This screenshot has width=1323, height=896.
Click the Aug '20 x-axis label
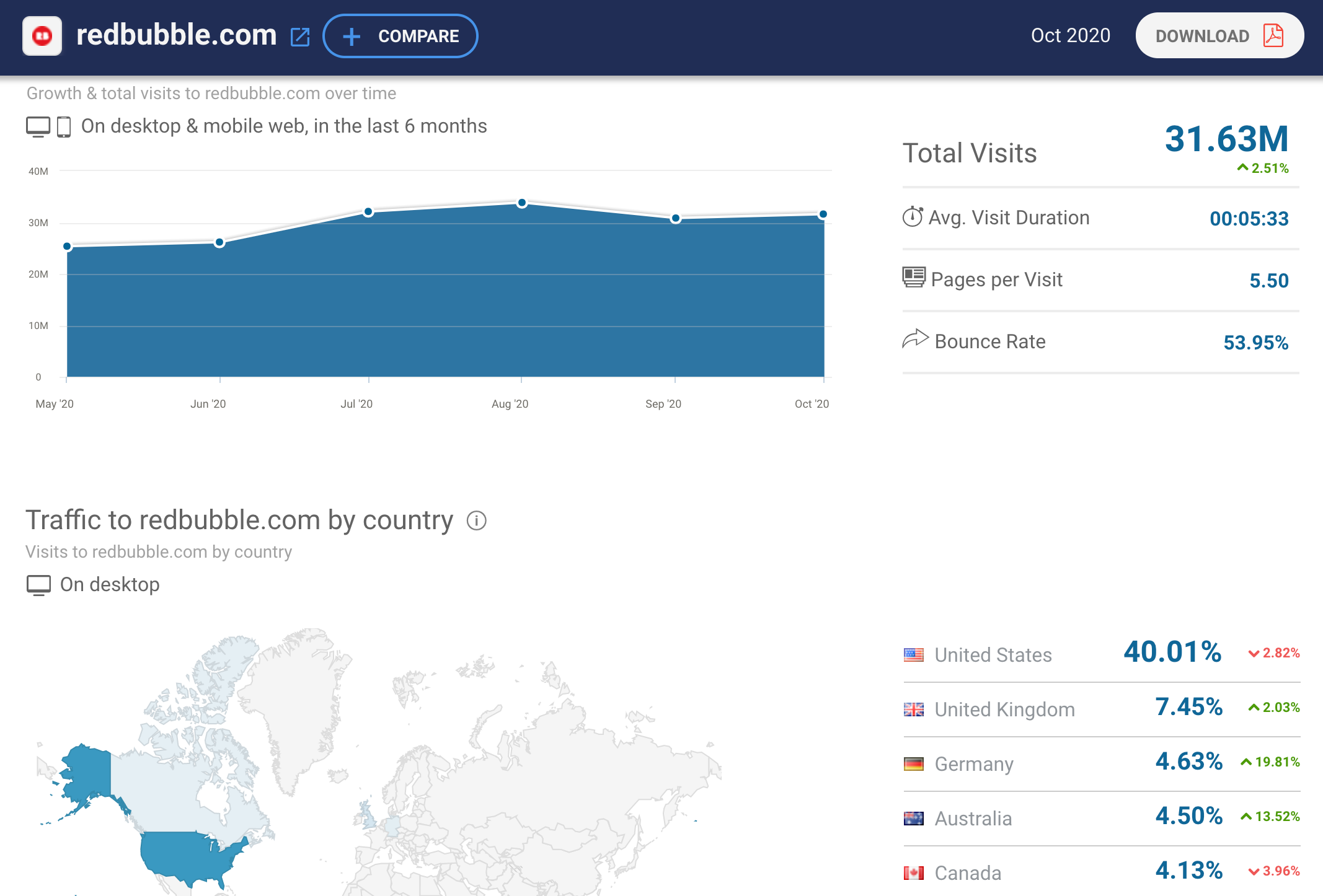(510, 404)
